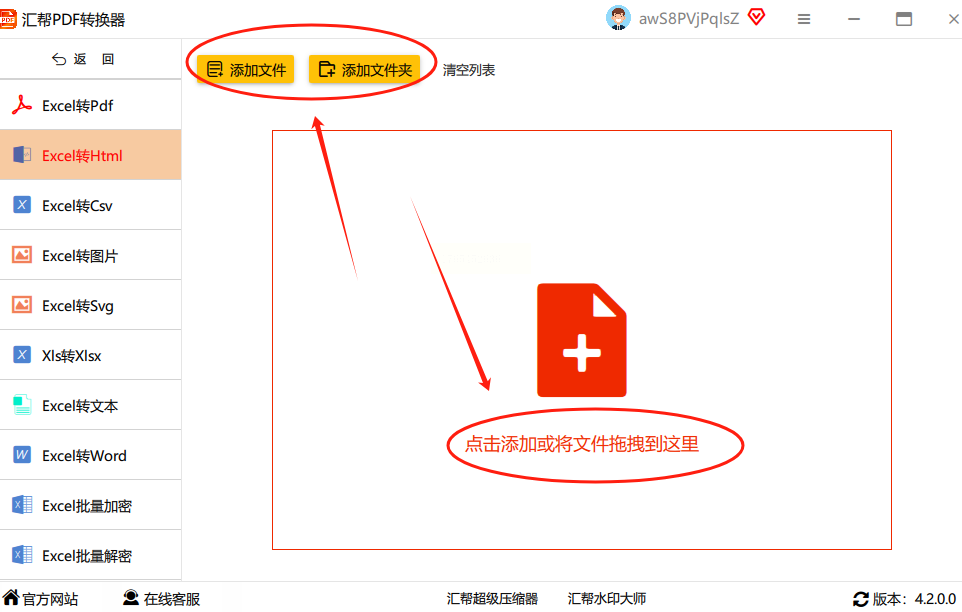962x612 pixels.
Task: Clear the list with 清空列表
Action: coord(469,70)
